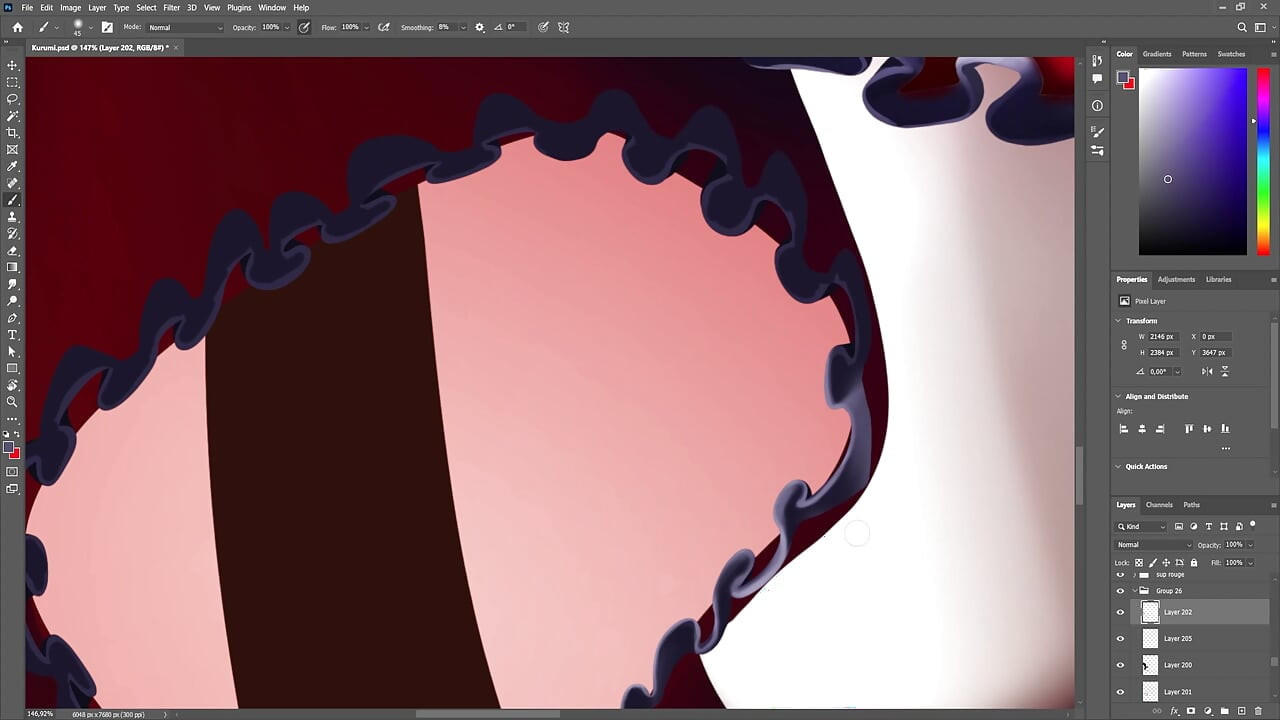Screen dimensions: 1280x720
Task: Click the Home icon in options bar
Action: pos(17,27)
